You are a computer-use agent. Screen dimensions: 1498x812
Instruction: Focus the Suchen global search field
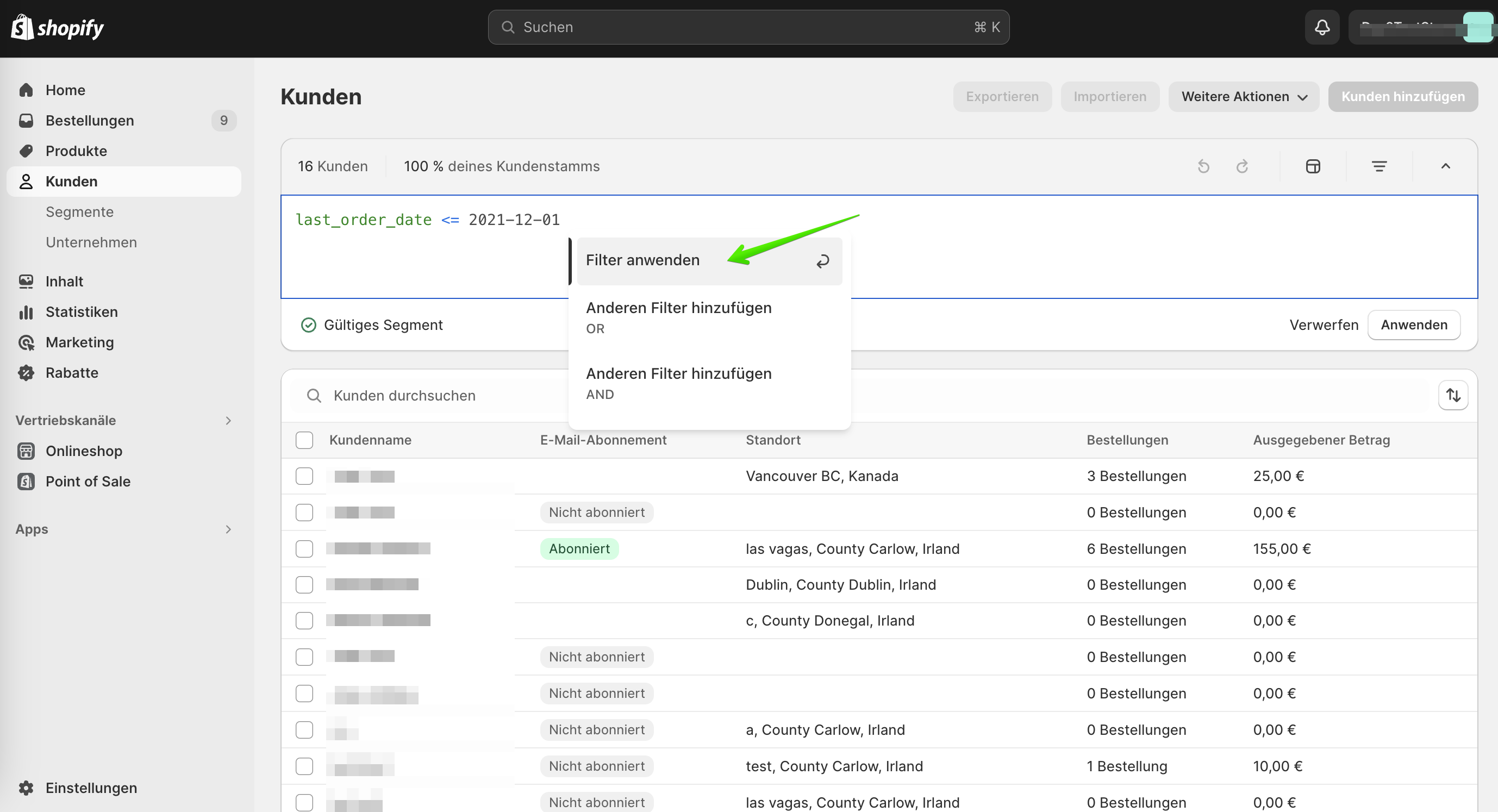[x=748, y=27]
